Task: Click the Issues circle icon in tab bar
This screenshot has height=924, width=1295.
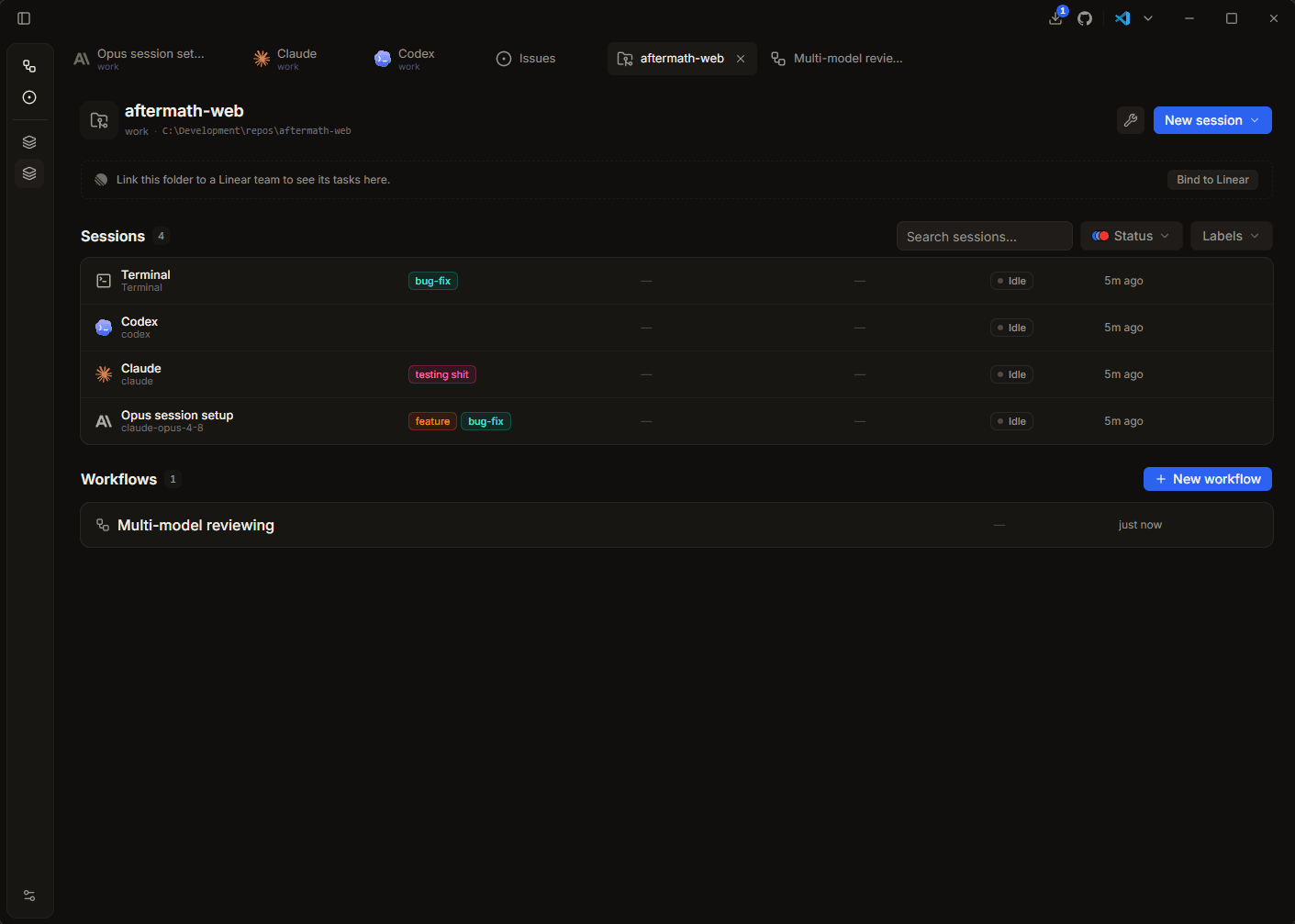Action: (x=504, y=59)
